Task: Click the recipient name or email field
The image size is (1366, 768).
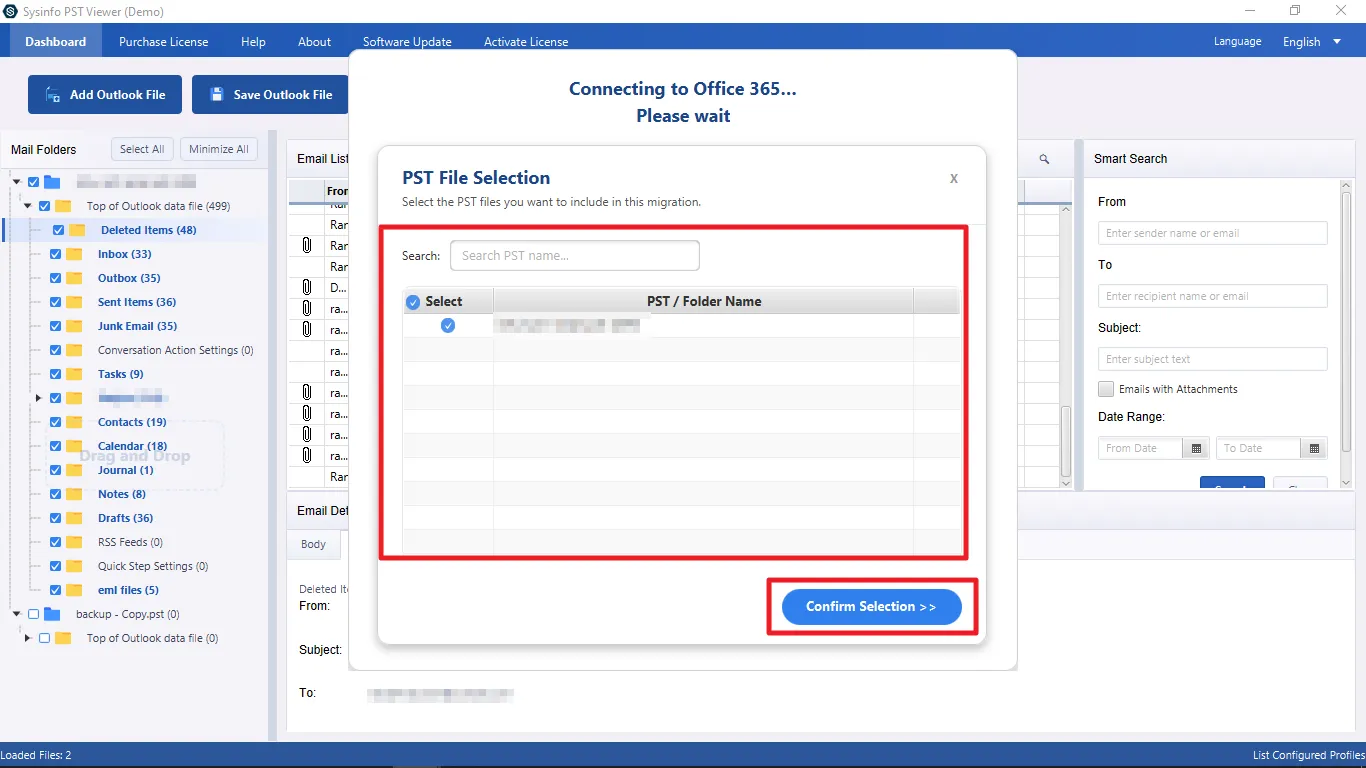Action: 1213,296
